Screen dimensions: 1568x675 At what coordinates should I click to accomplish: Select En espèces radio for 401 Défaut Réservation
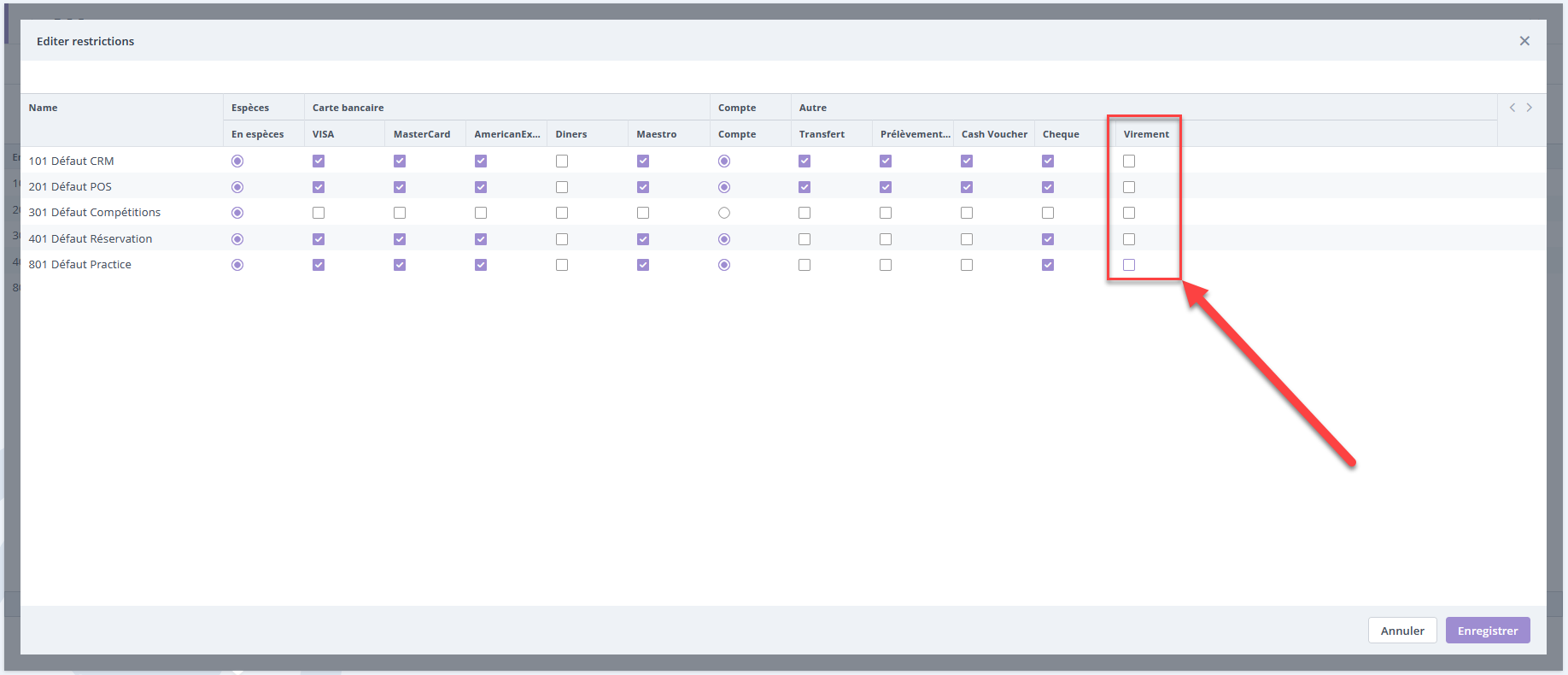[237, 239]
